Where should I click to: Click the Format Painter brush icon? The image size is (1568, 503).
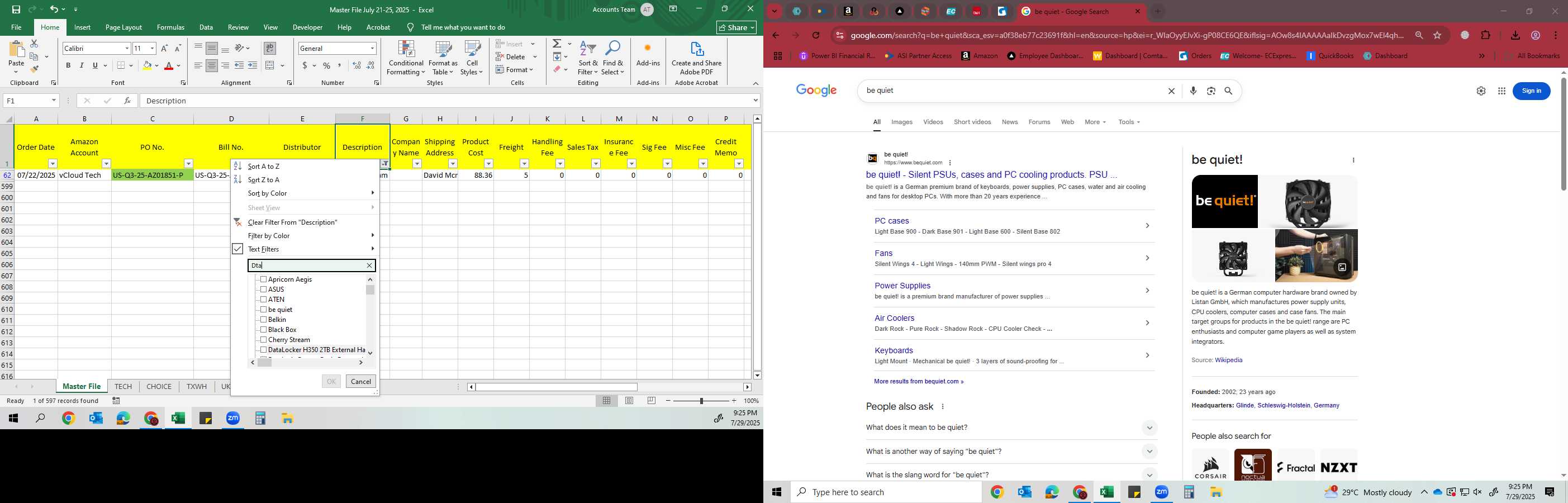coord(34,69)
